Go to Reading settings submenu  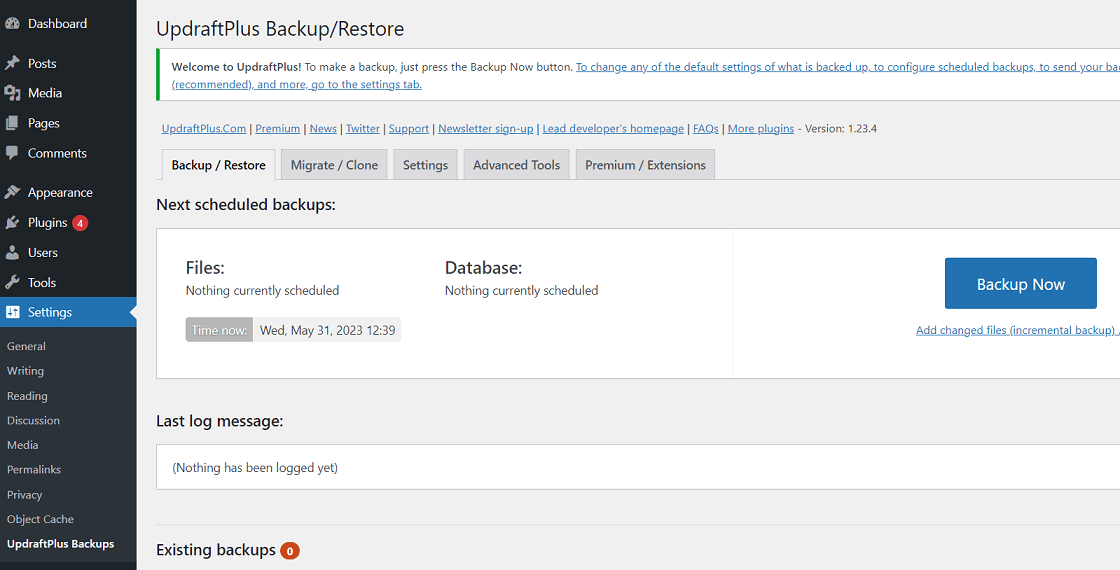[27, 396]
